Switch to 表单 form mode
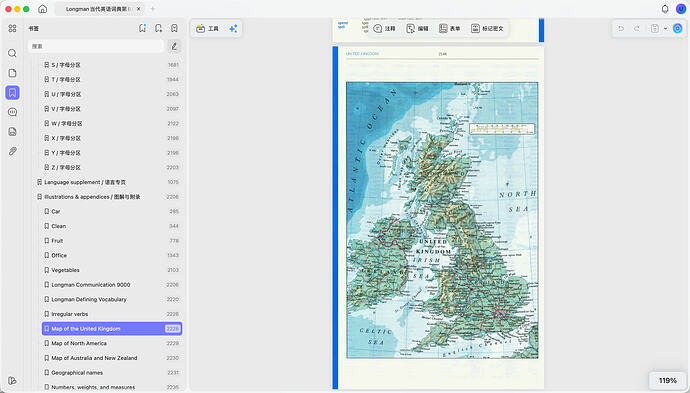The width and height of the screenshot is (690, 393). click(450, 29)
